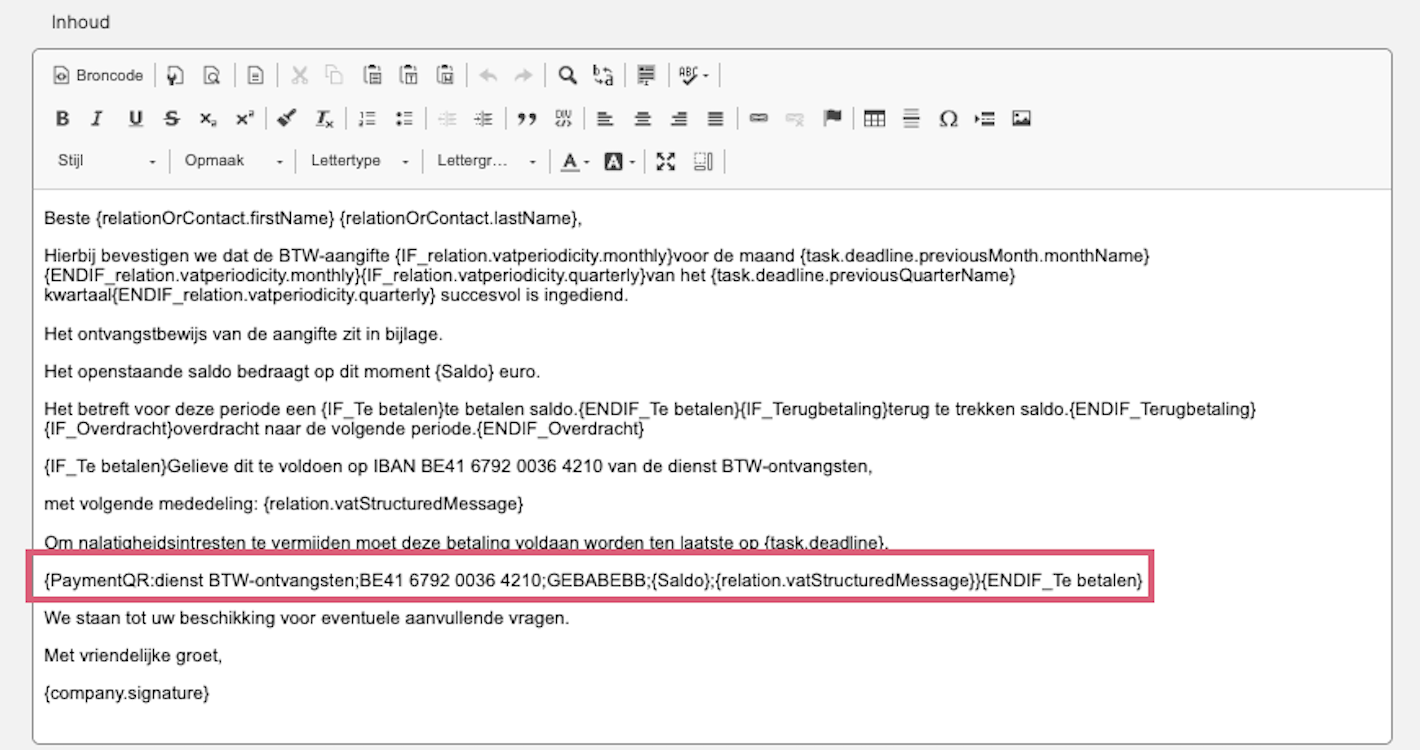Click the Unlink icon

pyautogui.click(x=795, y=119)
